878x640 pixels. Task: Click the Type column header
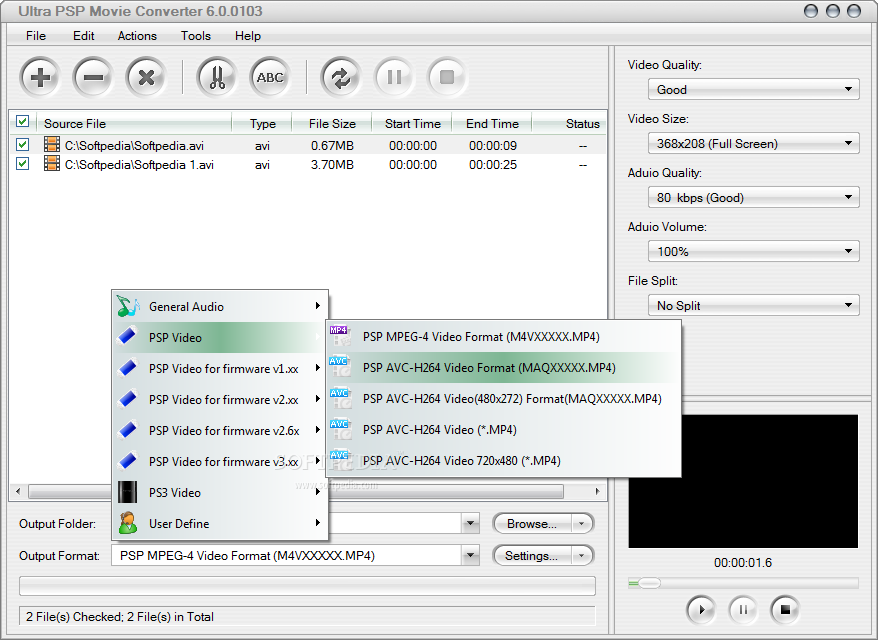coord(263,123)
